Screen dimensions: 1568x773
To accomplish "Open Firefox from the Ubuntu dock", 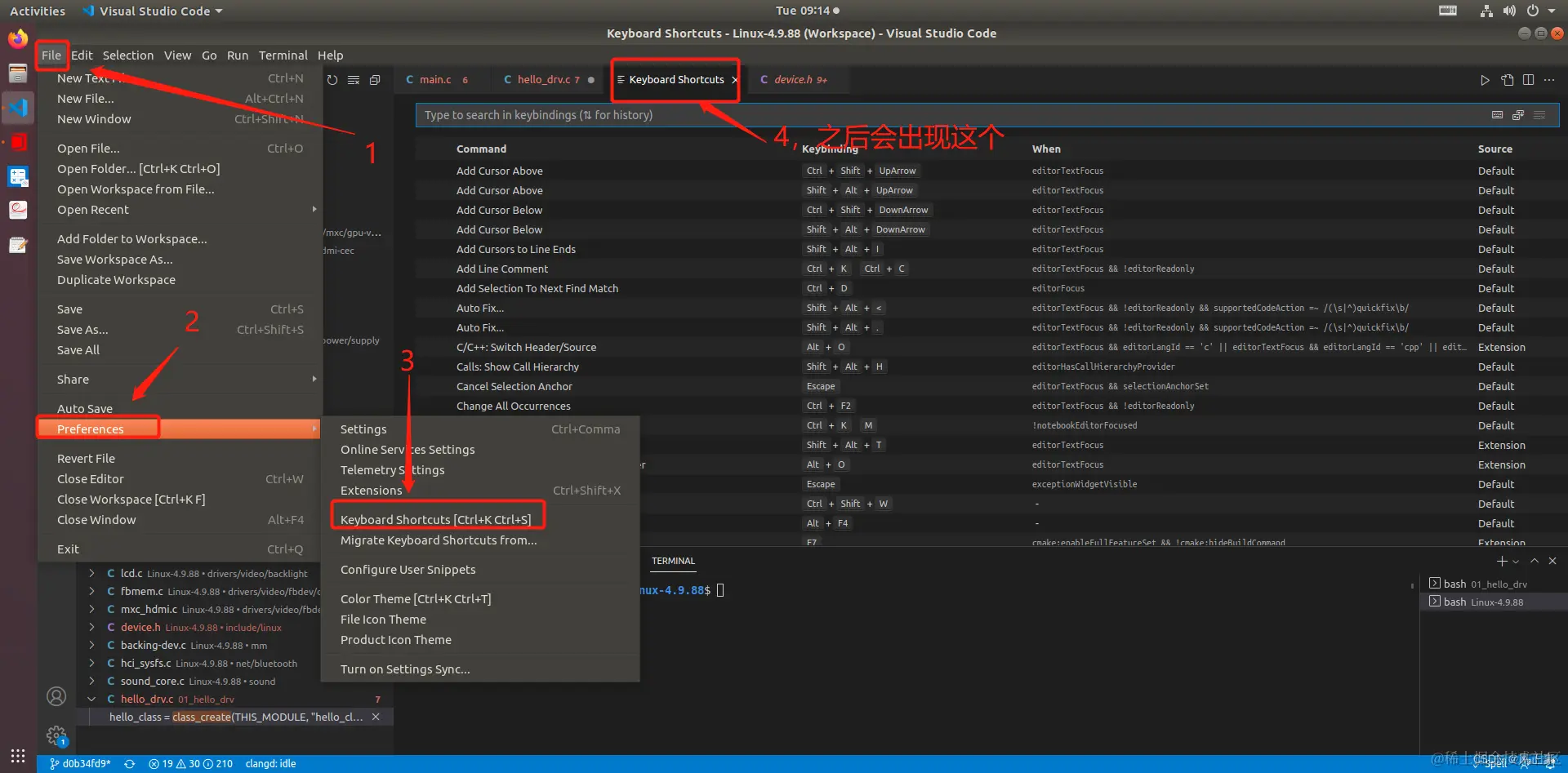I will click(18, 38).
